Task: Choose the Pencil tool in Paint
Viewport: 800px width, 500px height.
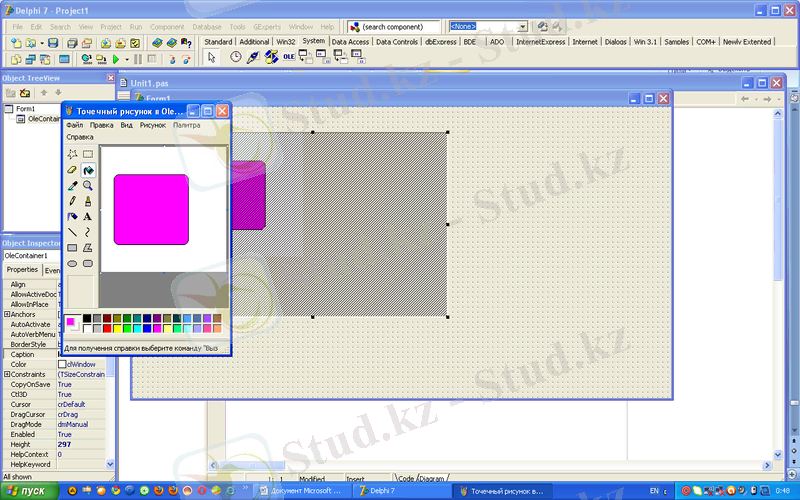Action: 72,201
